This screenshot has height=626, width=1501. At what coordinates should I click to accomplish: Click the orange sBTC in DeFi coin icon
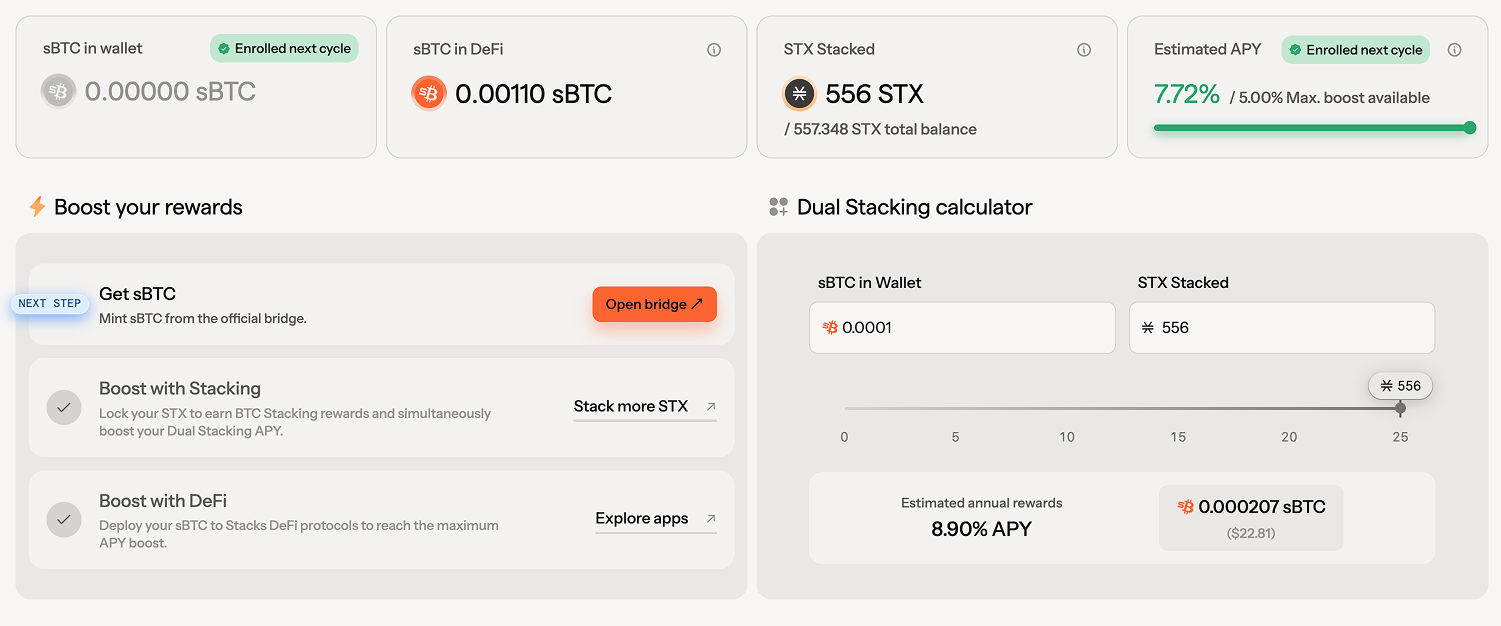428,94
